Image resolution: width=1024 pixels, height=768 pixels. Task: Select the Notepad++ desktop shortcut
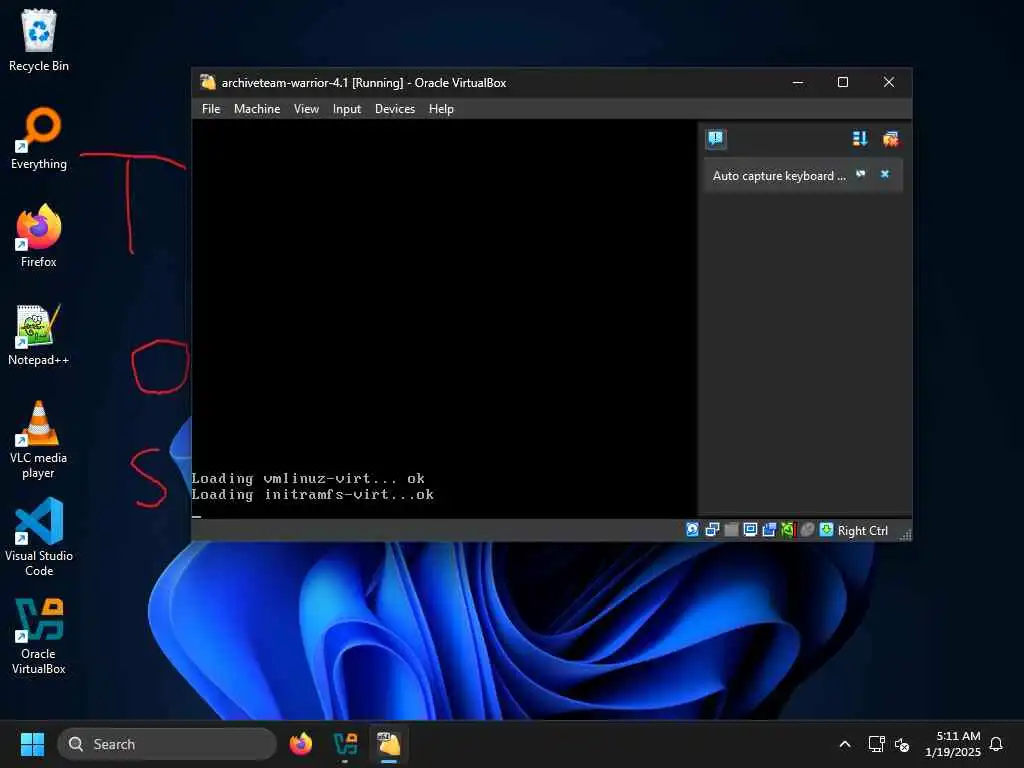tap(39, 334)
